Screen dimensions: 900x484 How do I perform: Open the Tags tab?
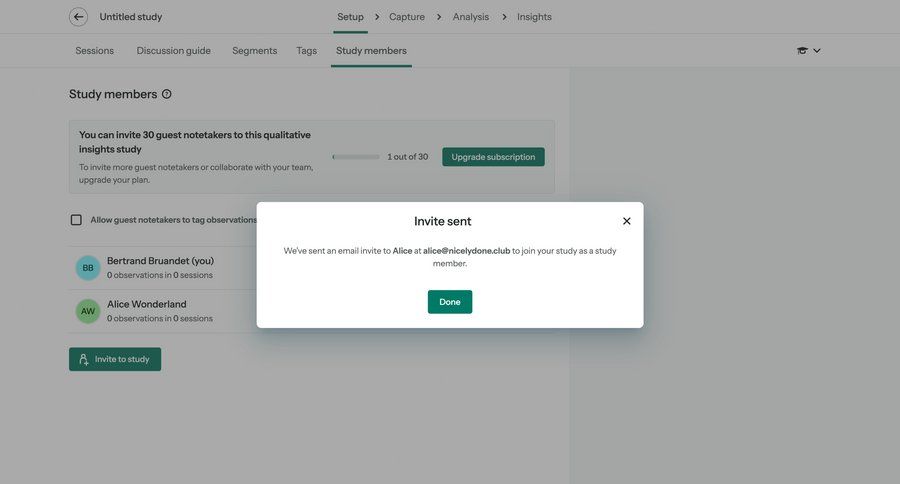306,51
